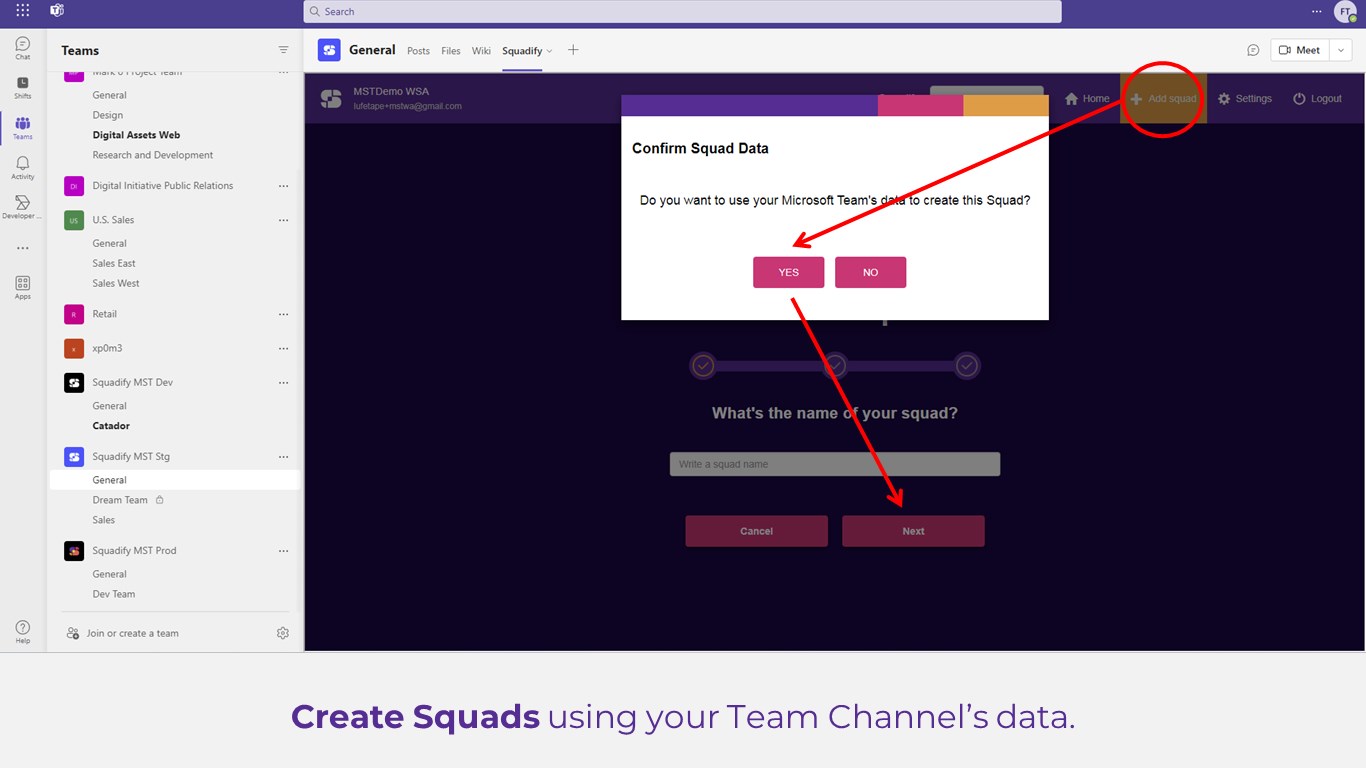Confirm with the YES button
Screen dimensions: 1366x768
click(x=789, y=272)
